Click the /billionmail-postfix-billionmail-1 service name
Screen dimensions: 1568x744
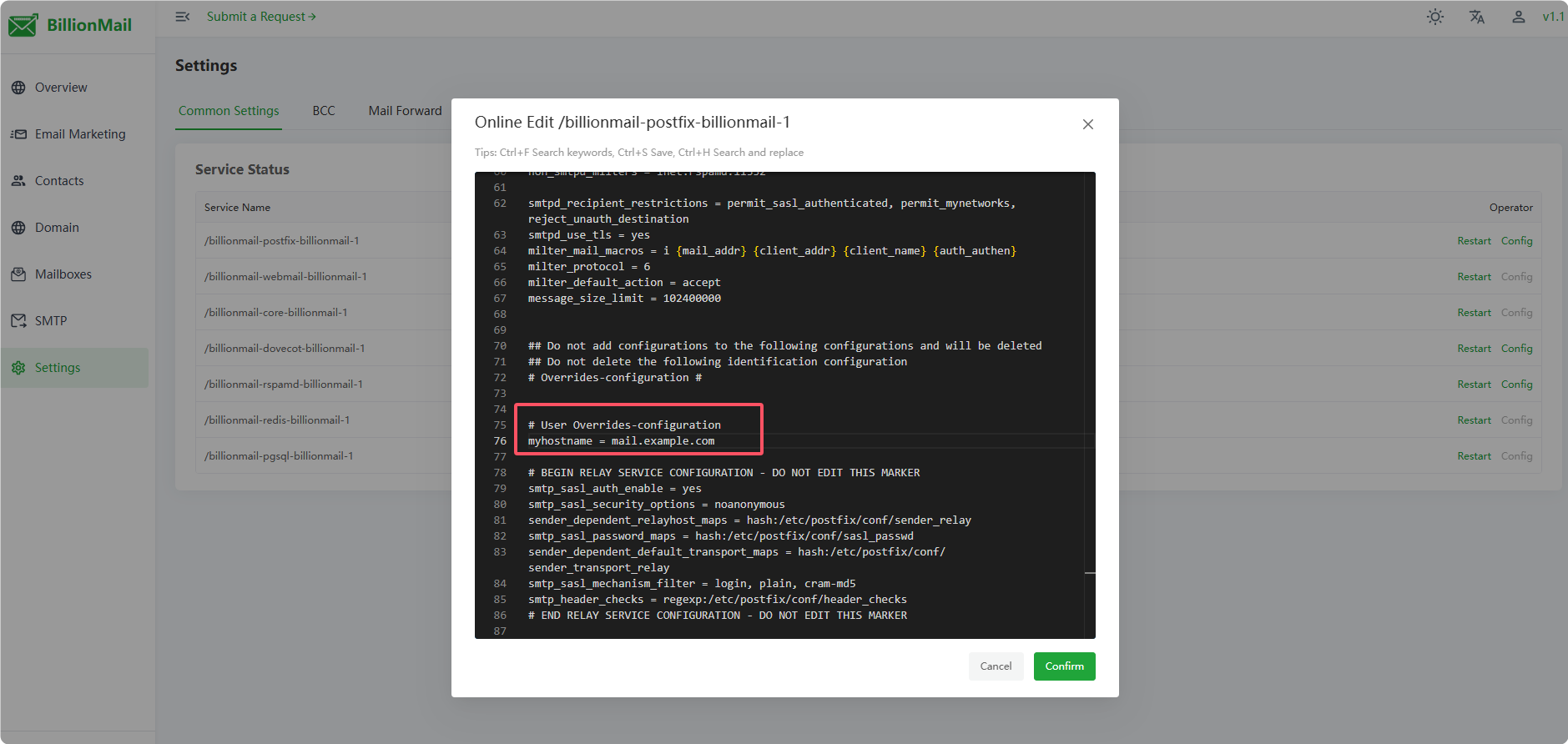(282, 241)
